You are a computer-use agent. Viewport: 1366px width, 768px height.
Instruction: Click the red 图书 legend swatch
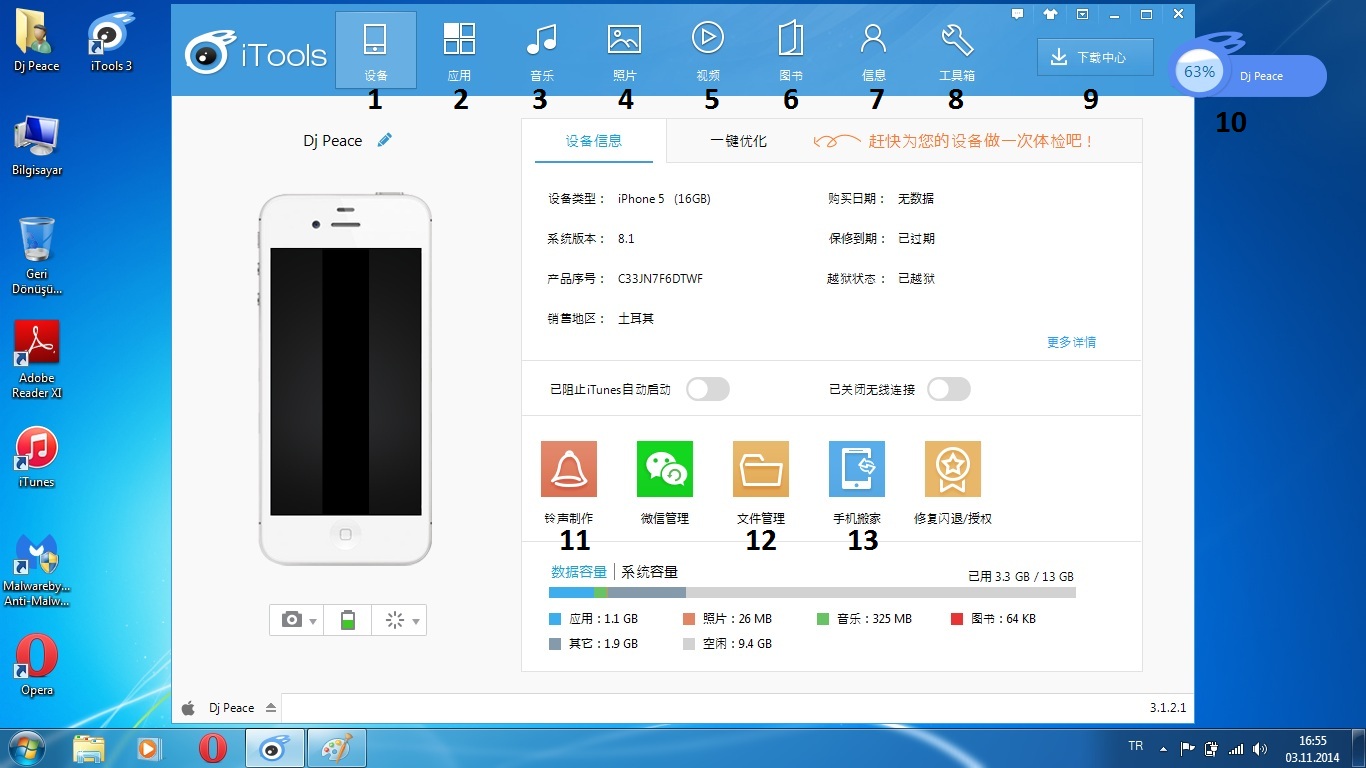coord(957,619)
